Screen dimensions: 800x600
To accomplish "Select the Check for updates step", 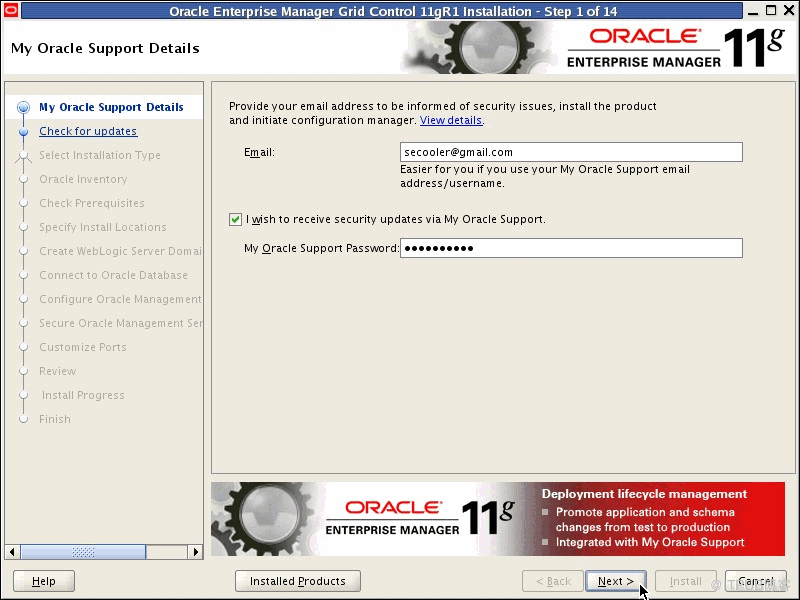I will (x=88, y=131).
